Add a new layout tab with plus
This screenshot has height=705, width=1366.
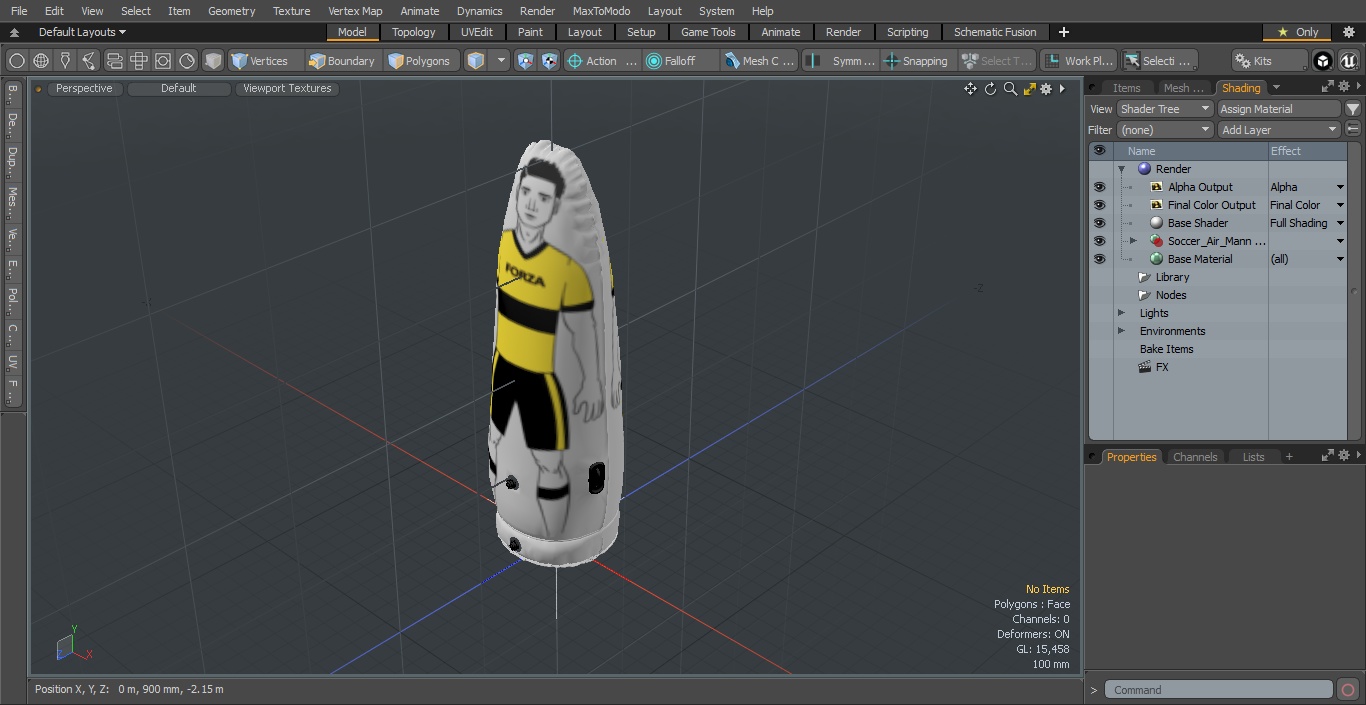1063,32
